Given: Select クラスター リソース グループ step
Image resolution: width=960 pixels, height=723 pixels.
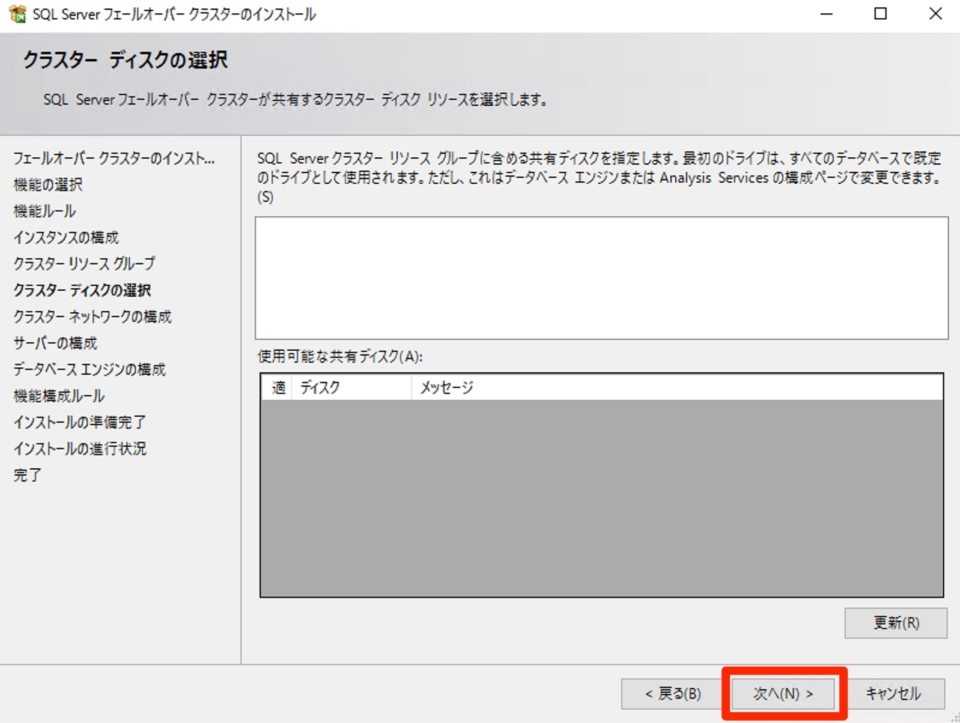Looking at the screenshot, I should (x=84, y=264).
